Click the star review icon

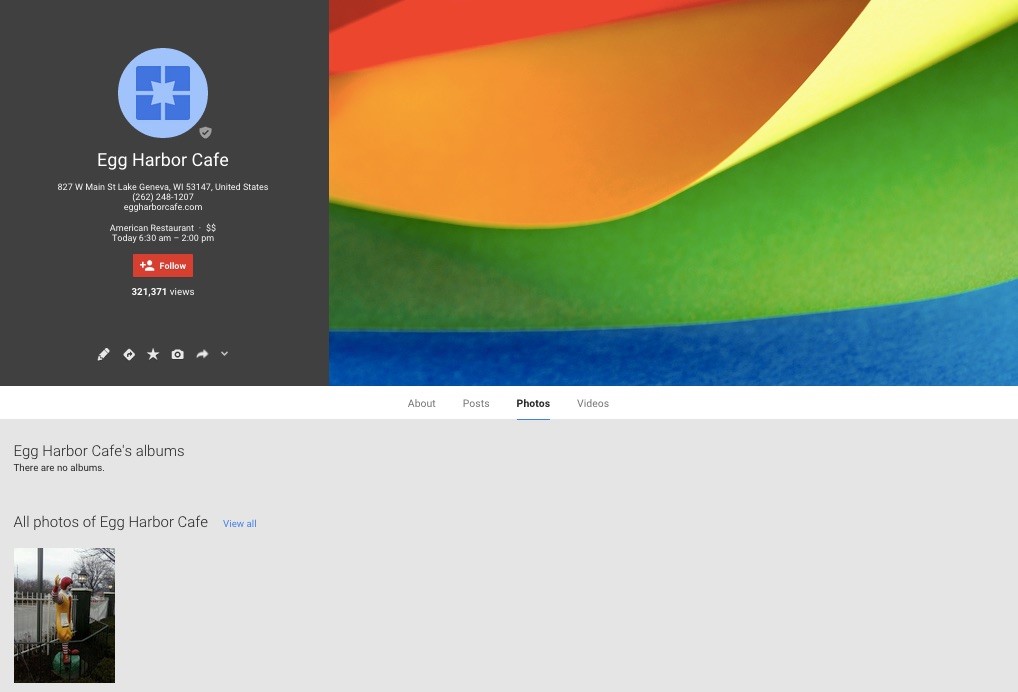(153, 354)
